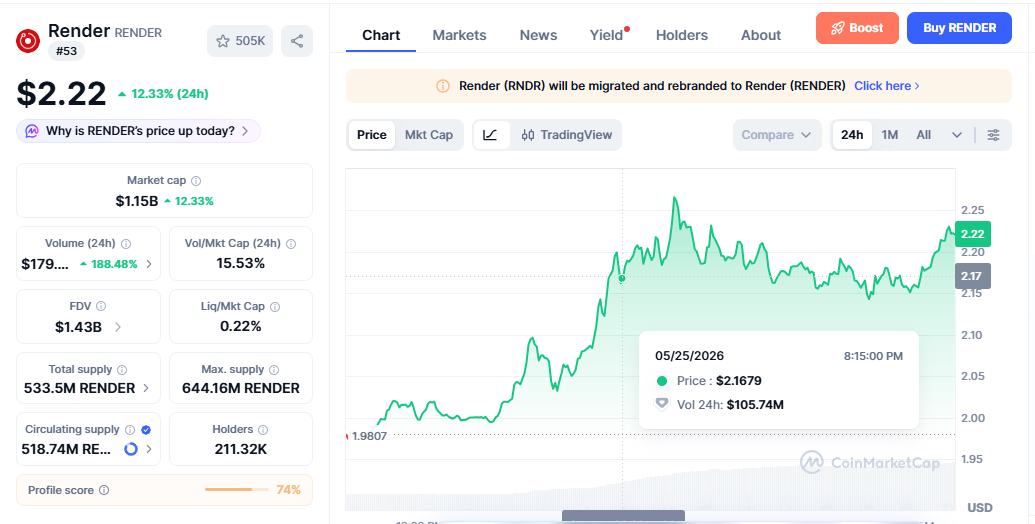Screen dimensions: 1035x524
Task: Expand Total supply details arrow
Action: point(146,388)
